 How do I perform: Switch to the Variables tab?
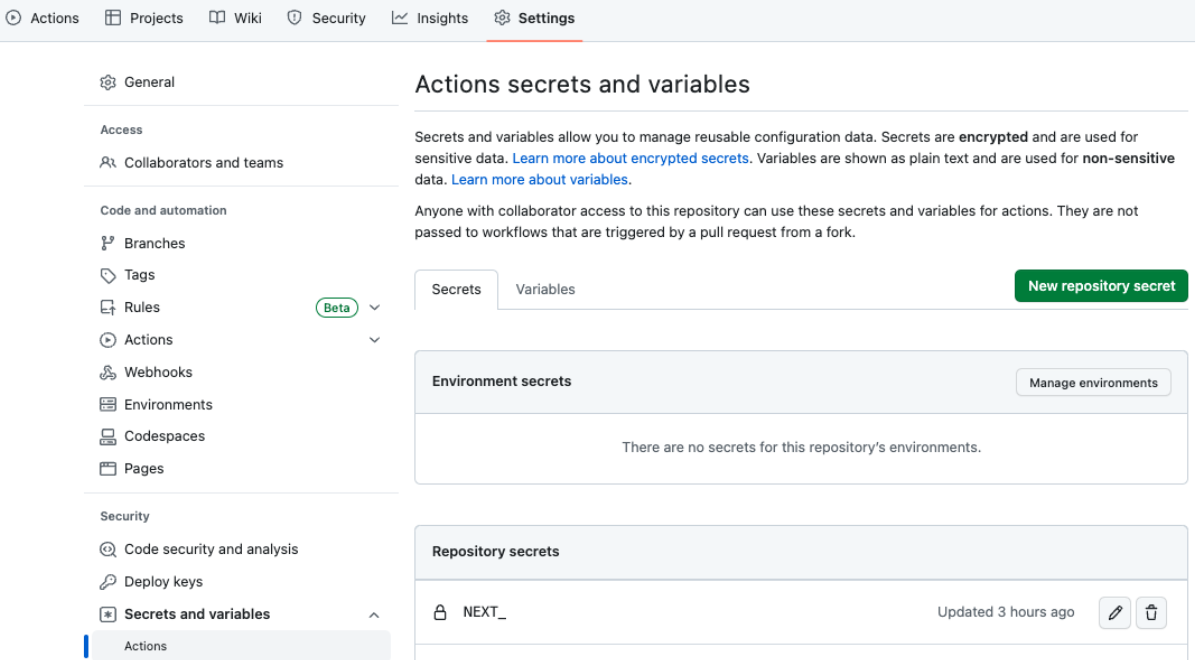click(545, 289)
